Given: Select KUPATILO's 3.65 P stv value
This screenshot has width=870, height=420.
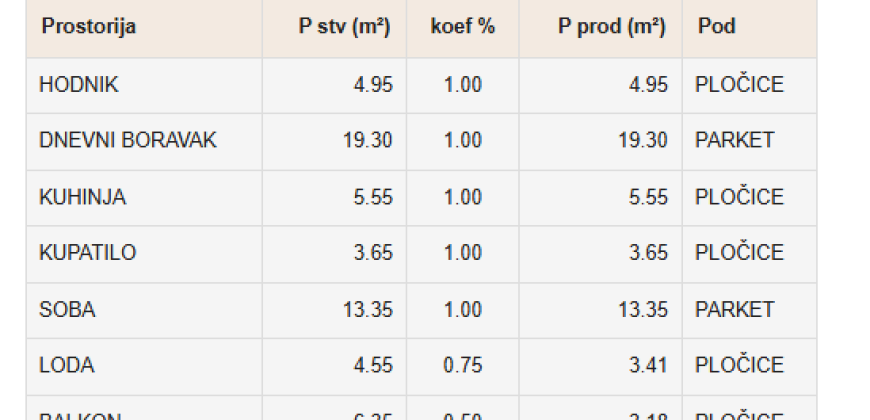Looking at the screenshot, I should (373, 254).
